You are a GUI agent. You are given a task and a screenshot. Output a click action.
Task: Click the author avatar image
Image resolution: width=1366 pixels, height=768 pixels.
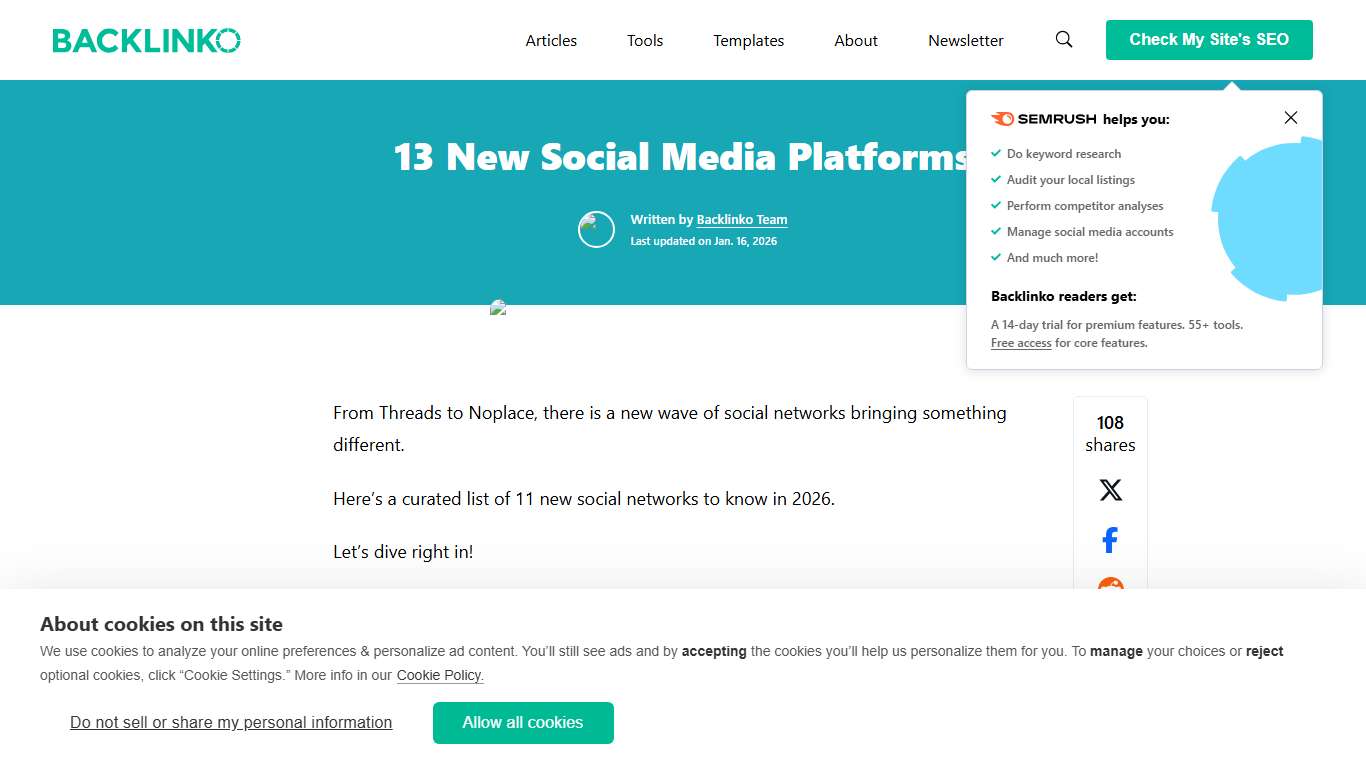[x=596, y=229]
